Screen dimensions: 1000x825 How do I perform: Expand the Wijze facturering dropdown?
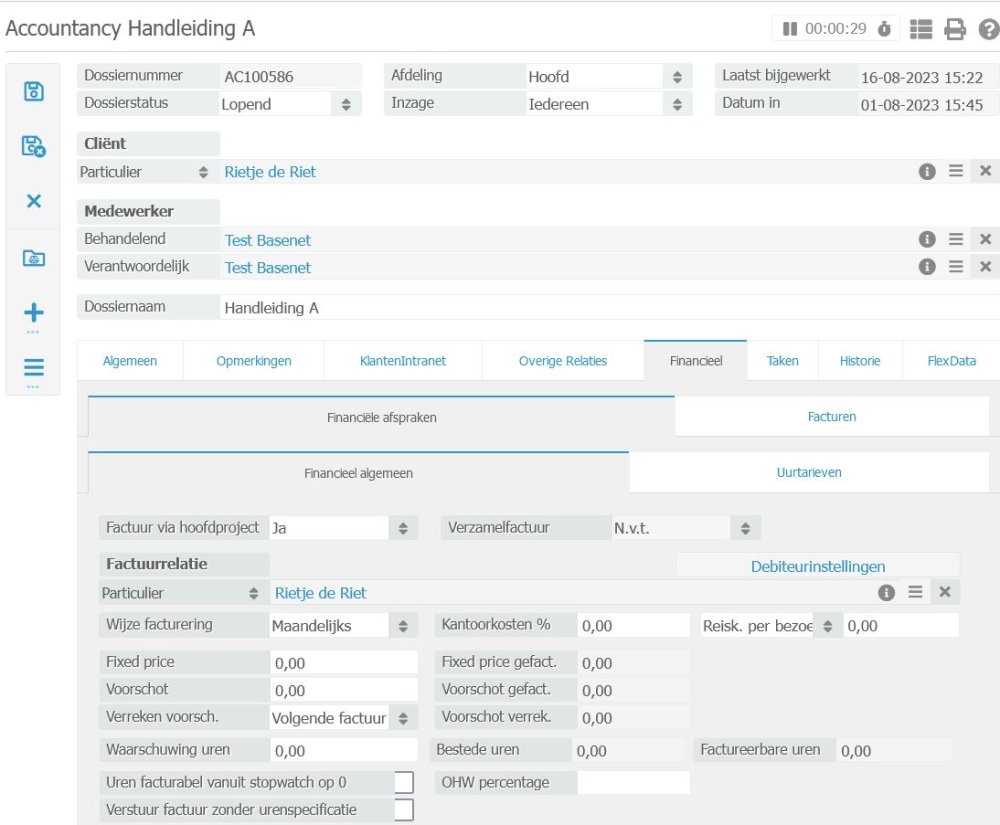coord(402,626)
